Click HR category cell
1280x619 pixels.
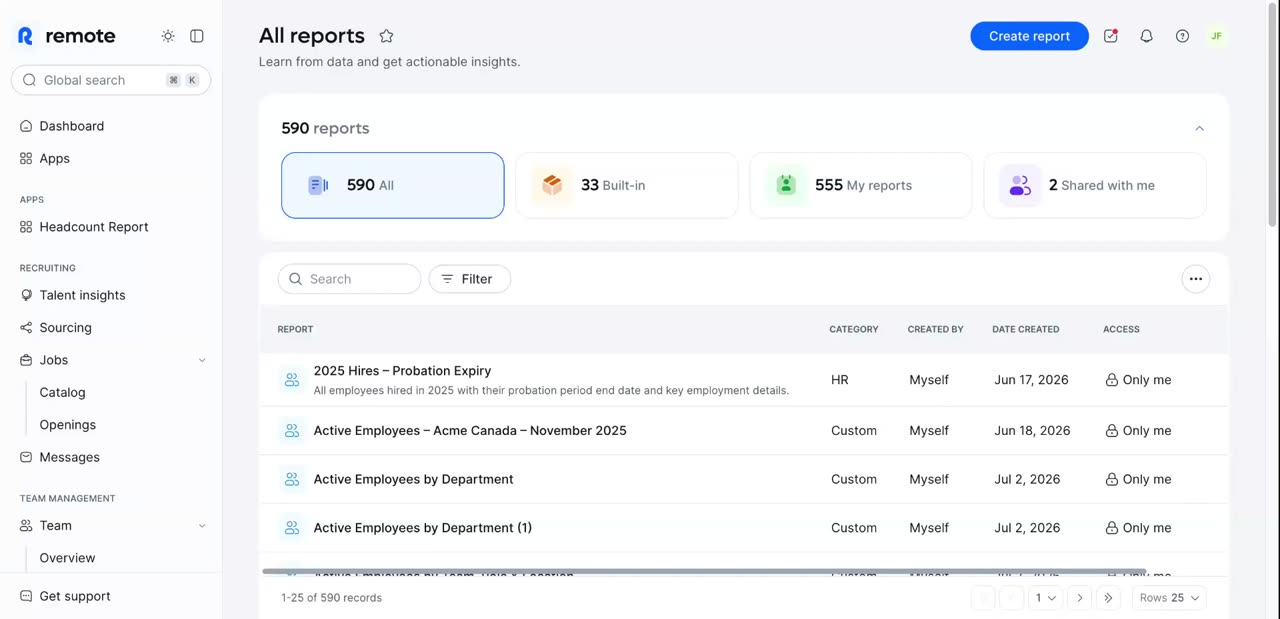point(840,380)
